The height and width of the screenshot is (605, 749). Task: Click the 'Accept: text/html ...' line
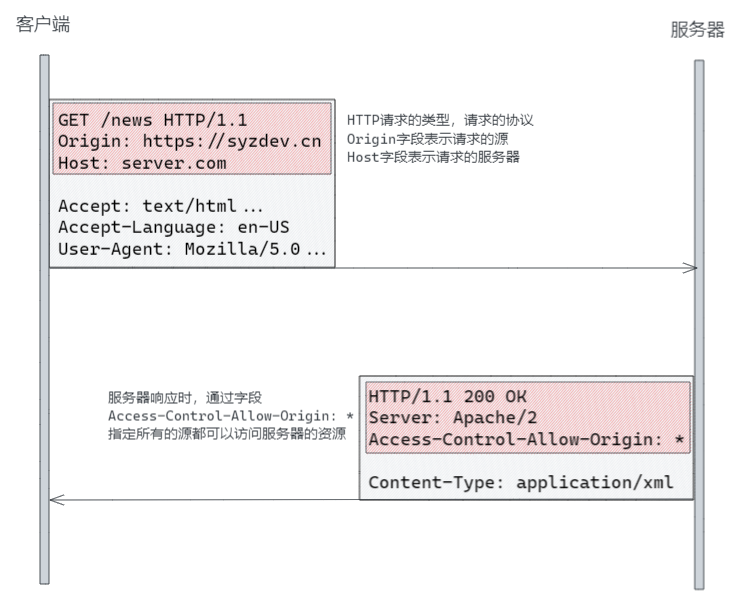(x=160, y=206)
